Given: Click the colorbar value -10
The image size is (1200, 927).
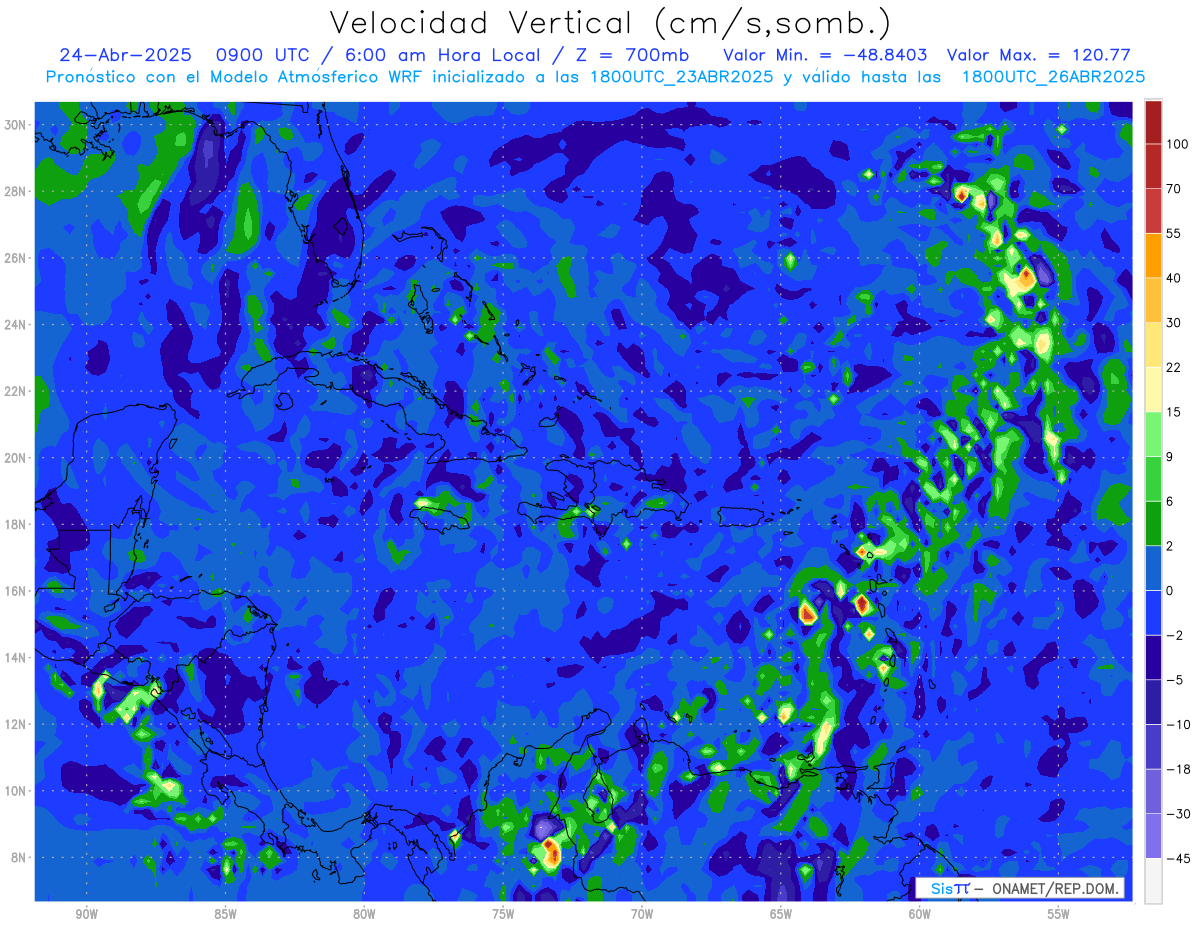Looking at the screenshot, I should tap(1177, 724).
